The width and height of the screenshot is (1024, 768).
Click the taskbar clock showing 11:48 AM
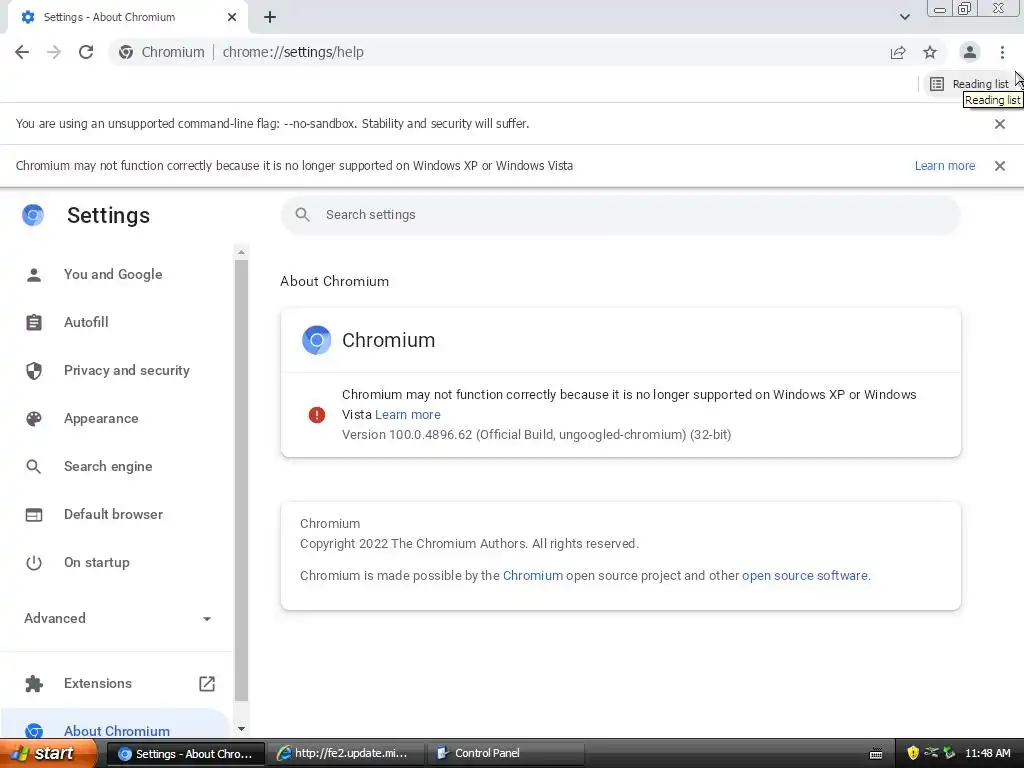coord(987,753)
